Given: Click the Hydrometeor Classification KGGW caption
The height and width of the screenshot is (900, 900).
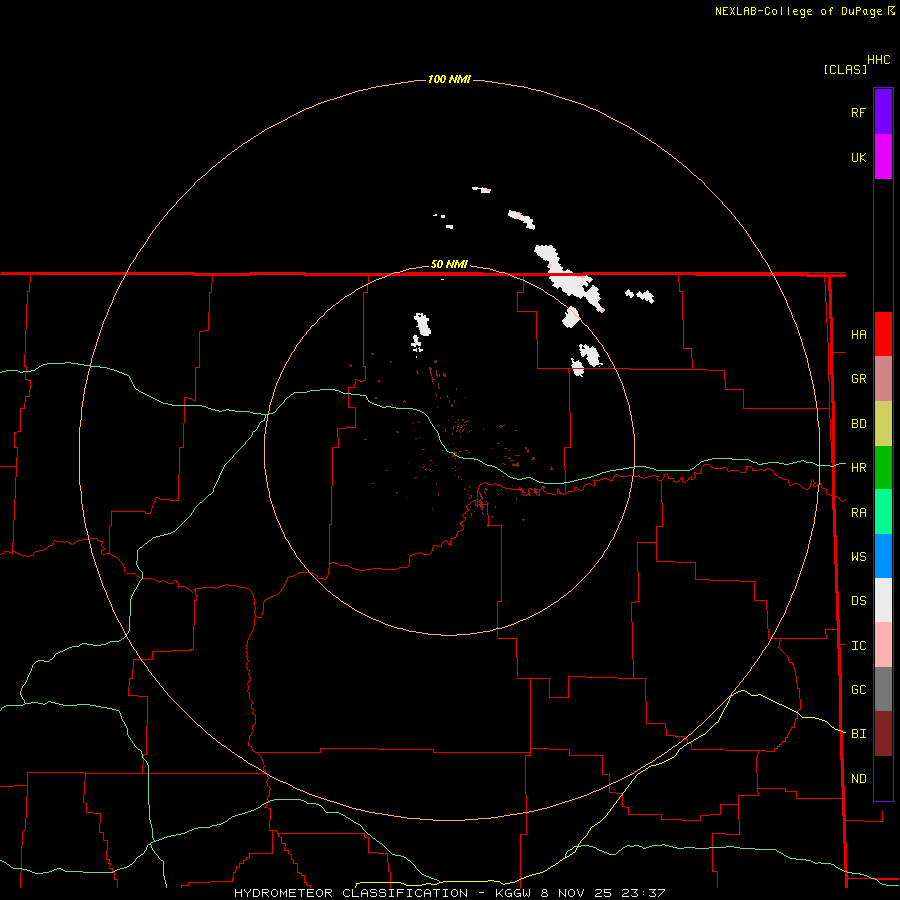Looking at the screenshot, I should (x=449, y=893).
